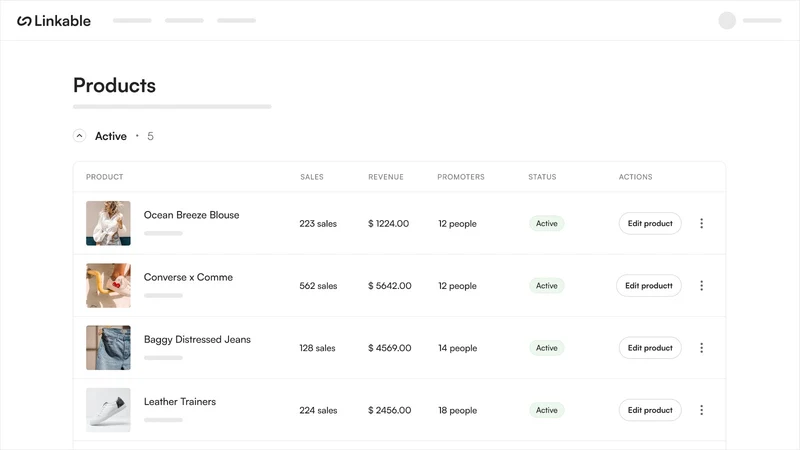Viewport: 800px width, 450px height.
Task: Click the SALES column header
Action: click(312, 177)
